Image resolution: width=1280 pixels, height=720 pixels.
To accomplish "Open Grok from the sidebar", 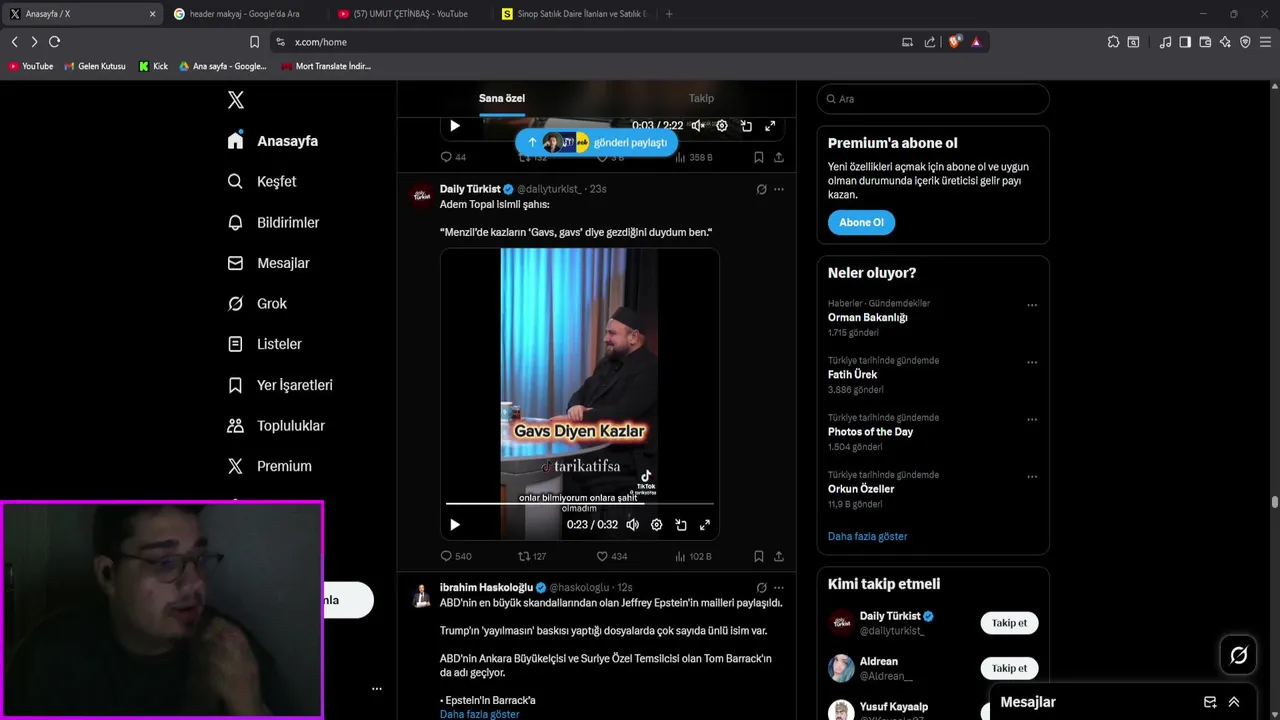I will (x=256, y=303).
